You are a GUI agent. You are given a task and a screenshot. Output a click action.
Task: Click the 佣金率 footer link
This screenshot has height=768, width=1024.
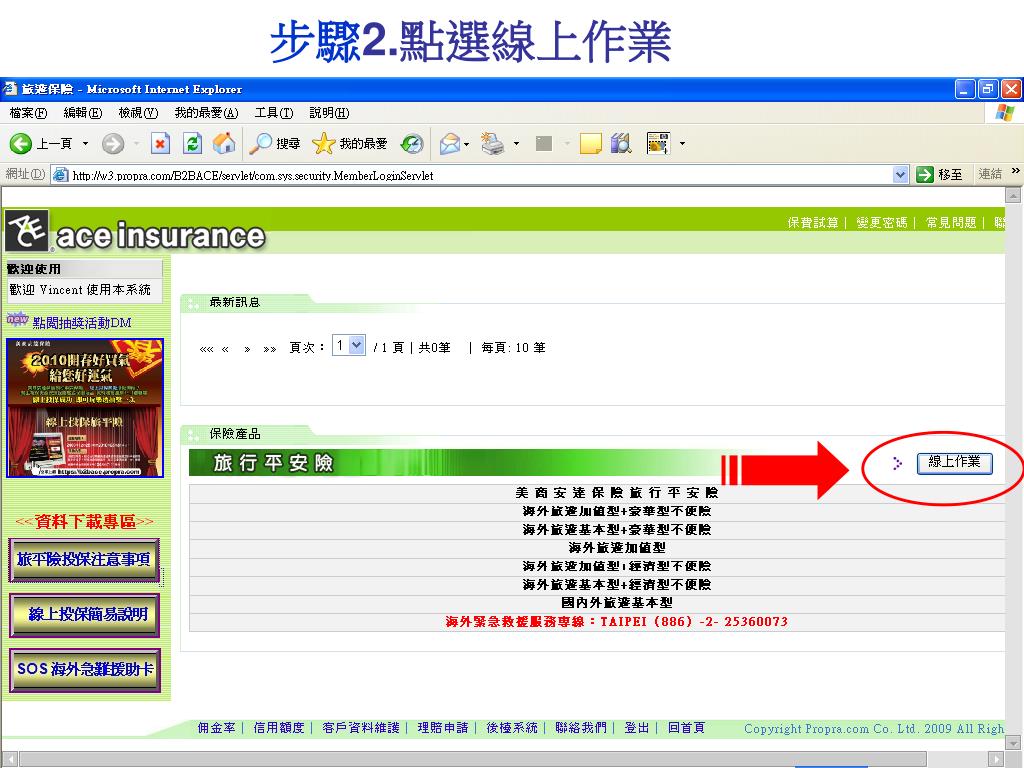pyautogui.click(x=216, y=728)
